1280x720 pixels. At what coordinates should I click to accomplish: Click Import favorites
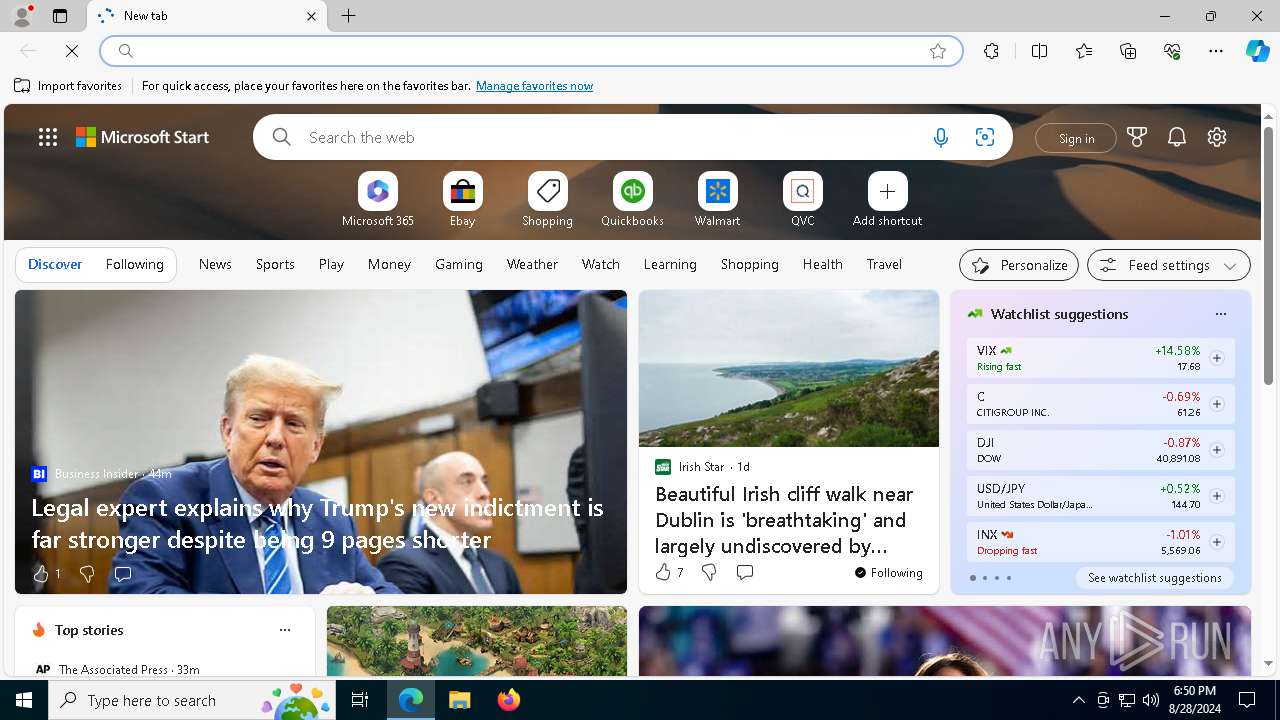pyautogui.click(x=68, y=86)
